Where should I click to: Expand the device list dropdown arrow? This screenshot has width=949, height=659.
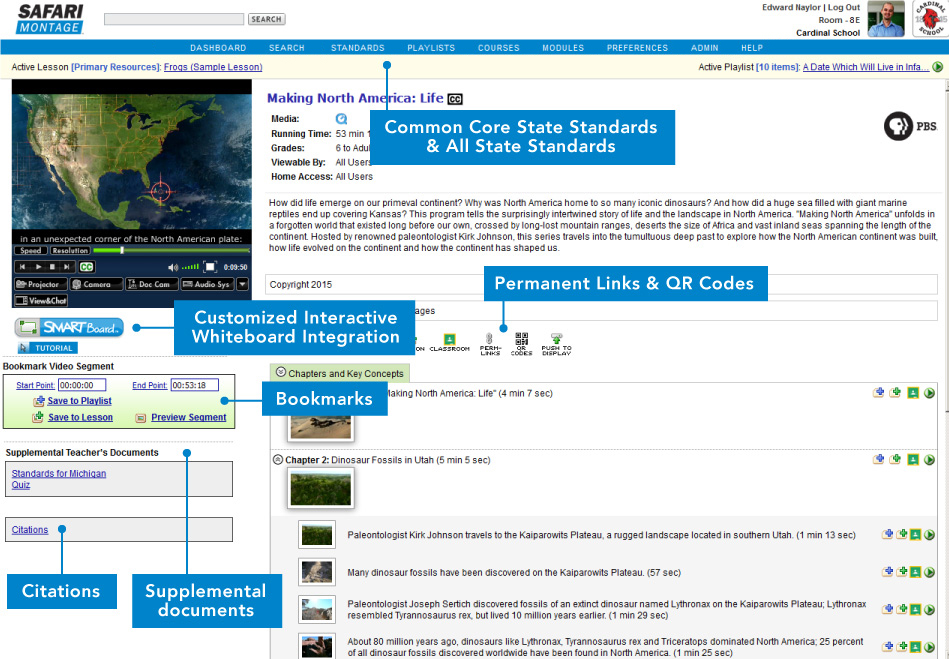pos(242,284)
